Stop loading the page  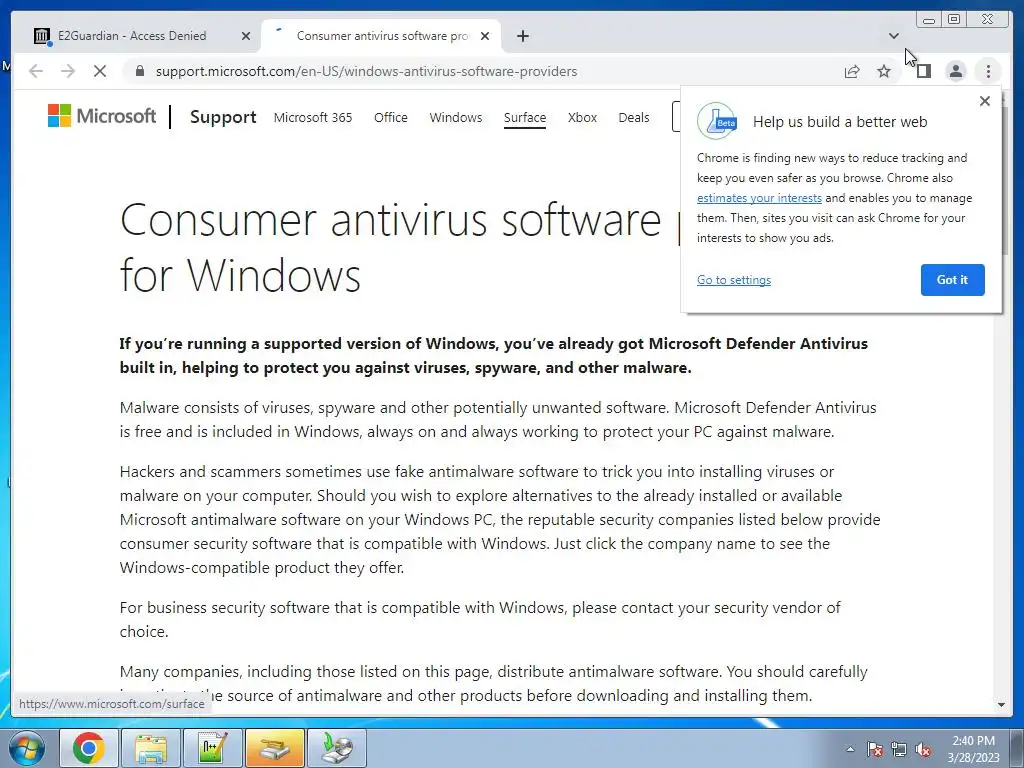coord(100,71)
